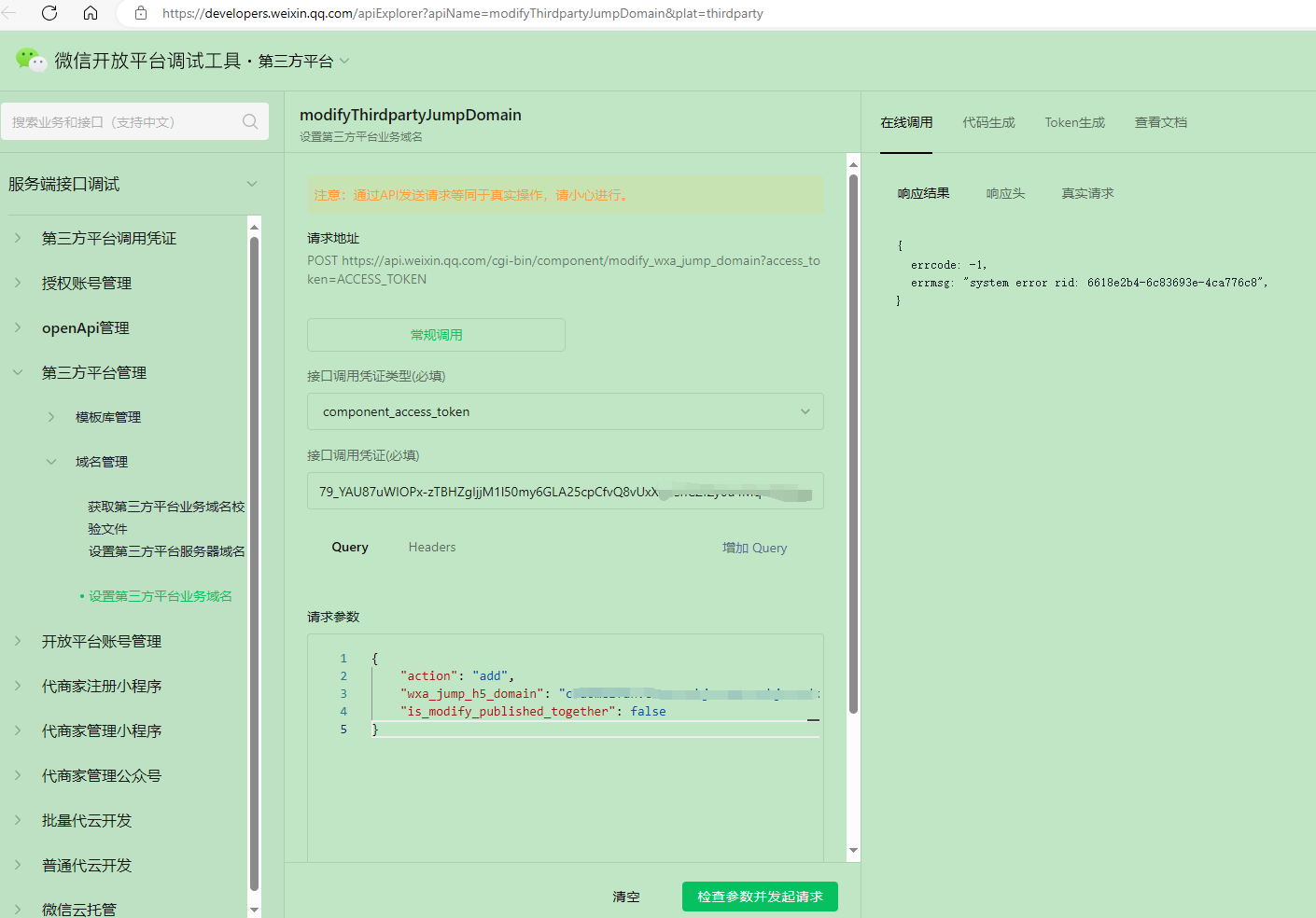Click sidebar scrollbar down arrow

254,909
